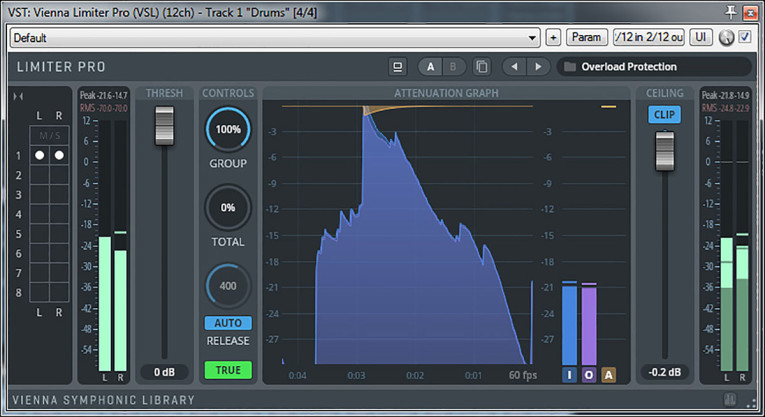Switch to preset slot B
This screenshot has width=765, height=417.
tap(453, 67)
